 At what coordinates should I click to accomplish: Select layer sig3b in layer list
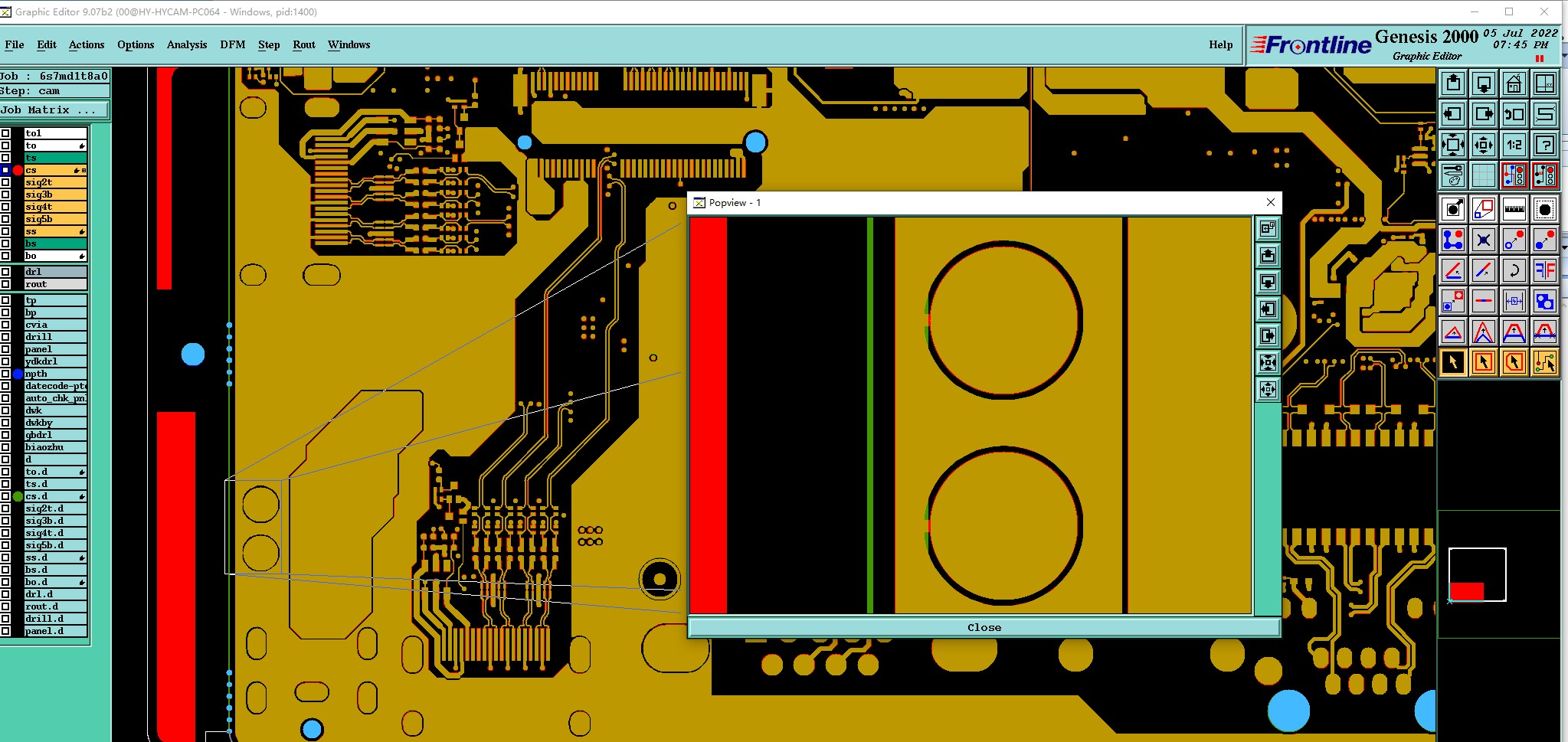[55, 194]
